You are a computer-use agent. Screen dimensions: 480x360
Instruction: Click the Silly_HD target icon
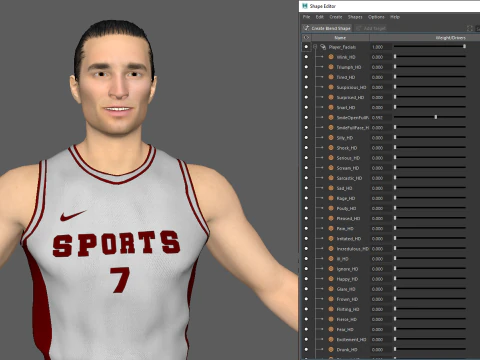pos(331,138)
